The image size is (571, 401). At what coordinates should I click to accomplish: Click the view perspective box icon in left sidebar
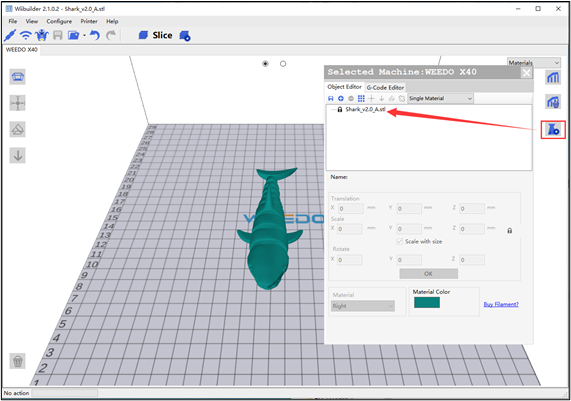click(17, 77)
